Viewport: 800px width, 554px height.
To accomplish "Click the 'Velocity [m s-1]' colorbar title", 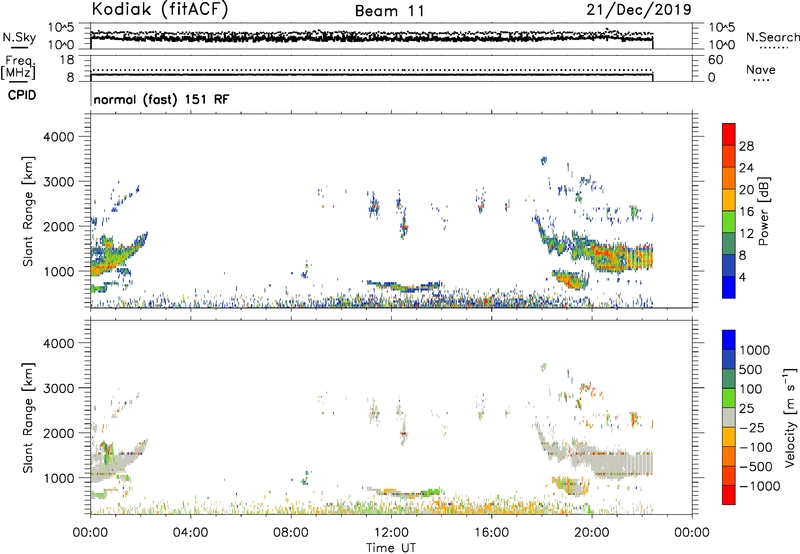I will [x=790, y=417].
